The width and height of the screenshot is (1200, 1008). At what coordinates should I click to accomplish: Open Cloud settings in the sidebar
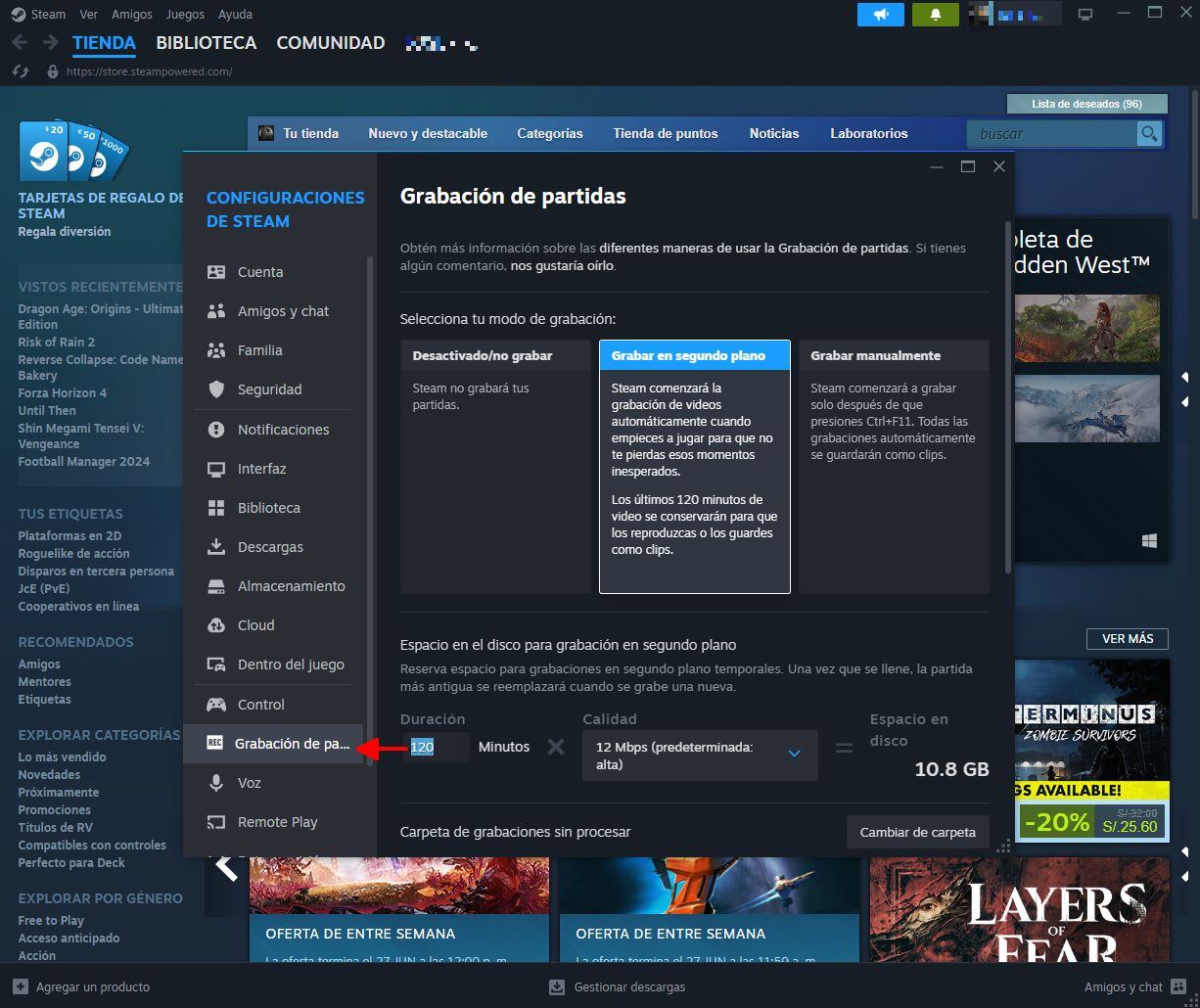255,624
